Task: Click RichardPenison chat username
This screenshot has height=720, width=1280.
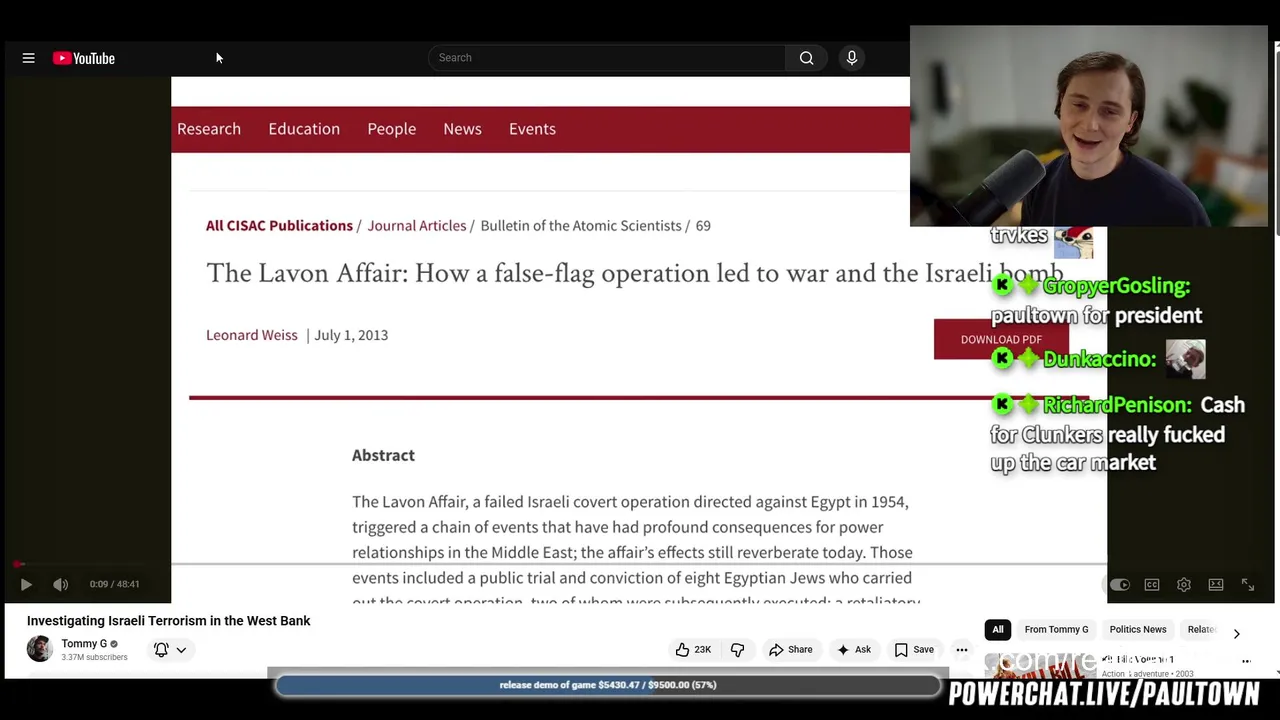Action: (1116, 405)
